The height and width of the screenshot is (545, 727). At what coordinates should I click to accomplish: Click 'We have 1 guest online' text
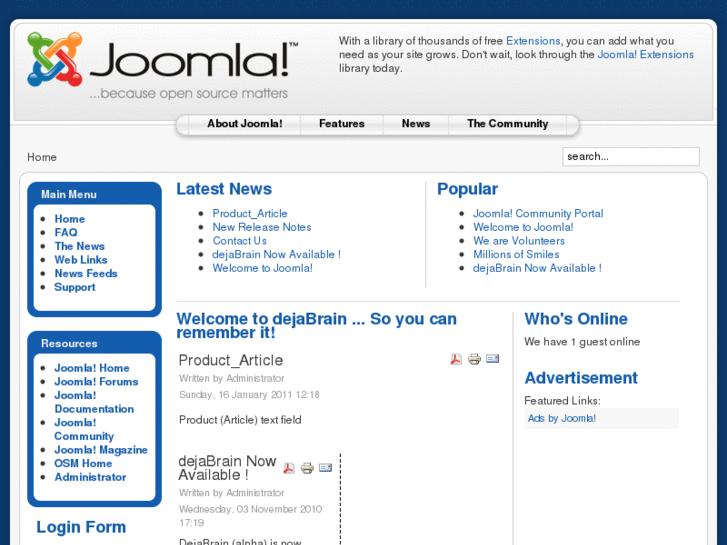[582, 342]
